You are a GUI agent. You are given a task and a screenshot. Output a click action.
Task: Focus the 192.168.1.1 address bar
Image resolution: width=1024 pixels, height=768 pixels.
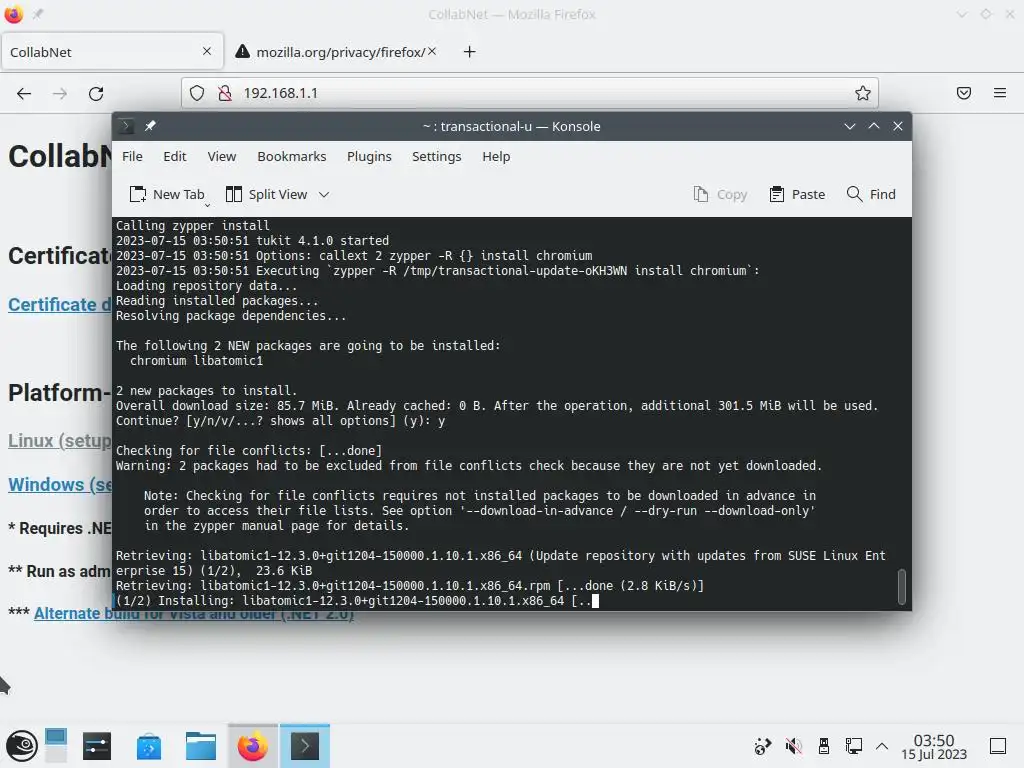[530, 93]
